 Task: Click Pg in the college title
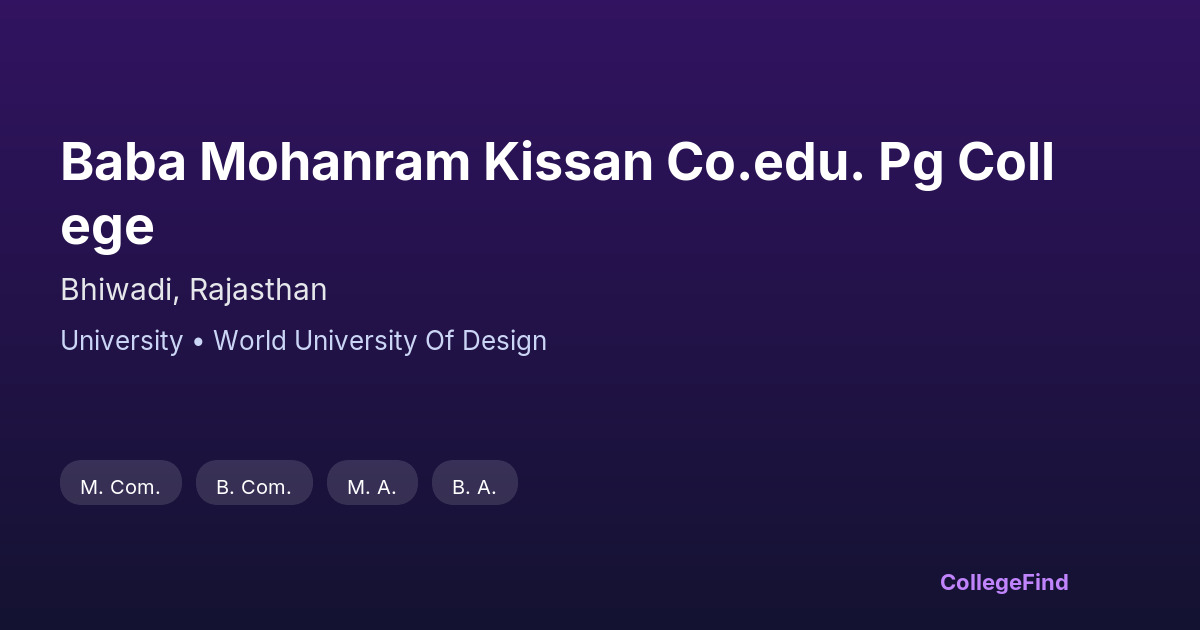(910, 164)
